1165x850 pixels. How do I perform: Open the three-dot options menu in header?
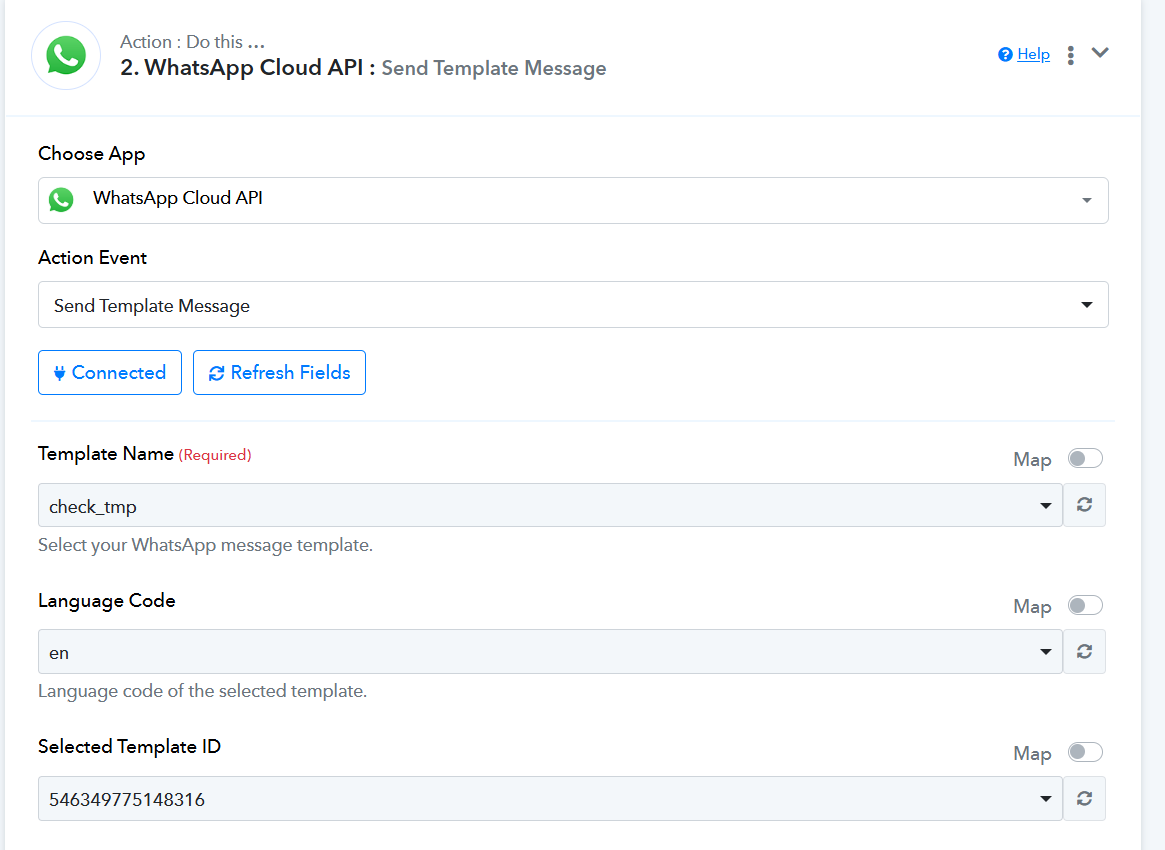coord(1071,55)
